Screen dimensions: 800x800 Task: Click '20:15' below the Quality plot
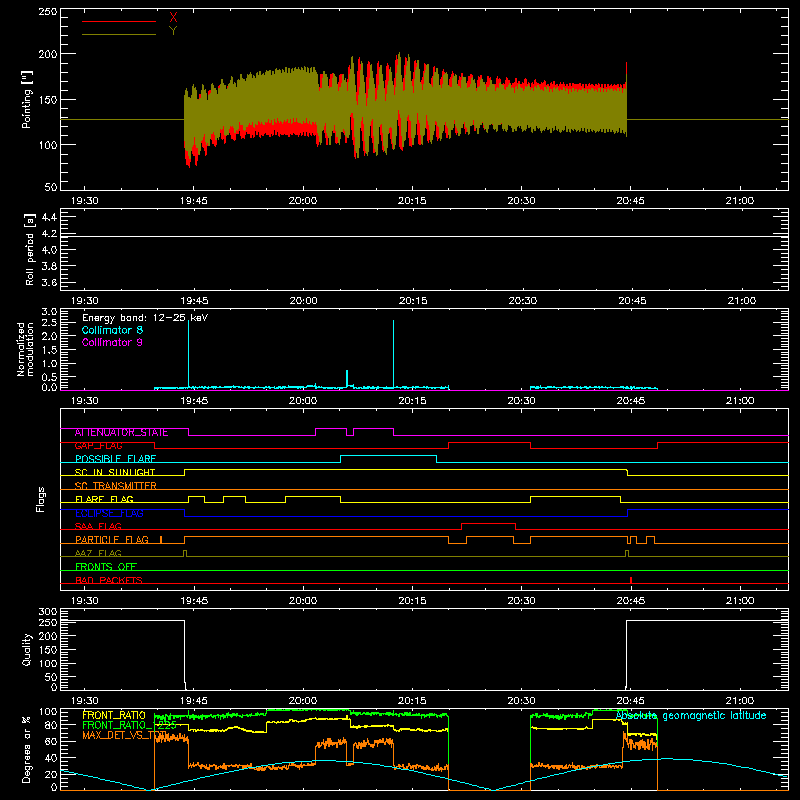(412, 701)
